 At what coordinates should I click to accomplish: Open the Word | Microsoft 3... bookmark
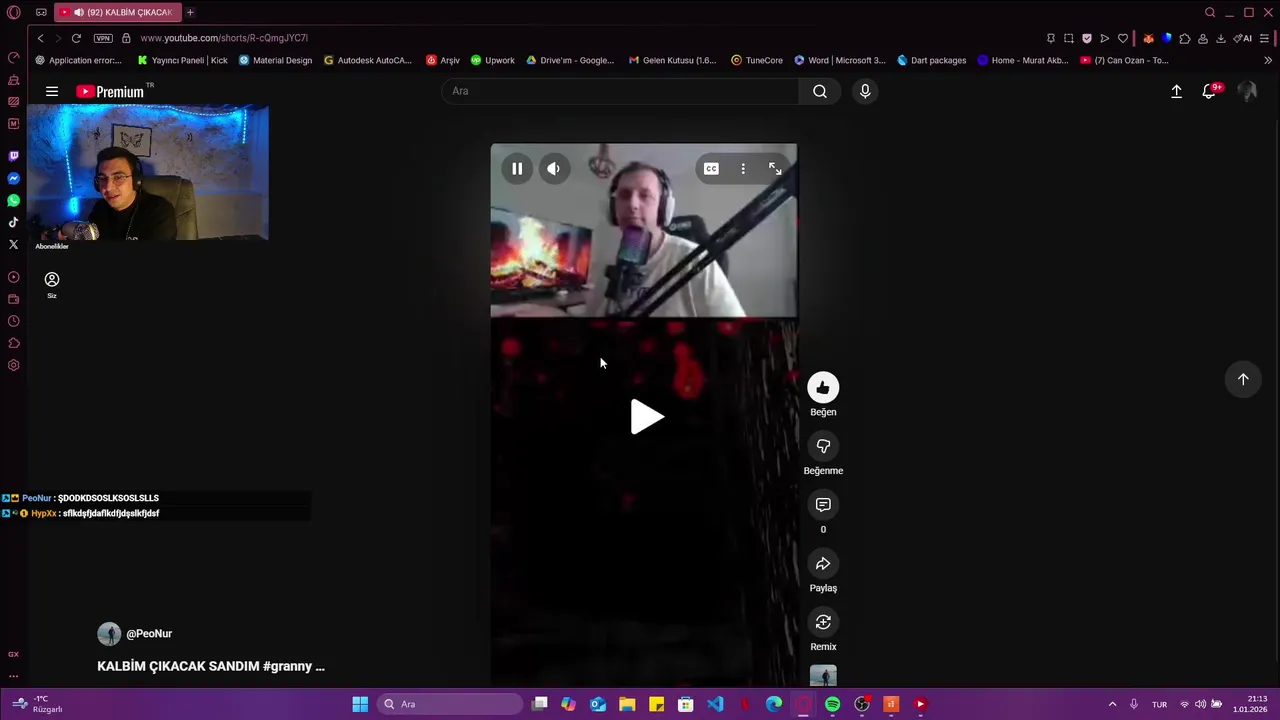pyautogui.click(x=840, y=60)
